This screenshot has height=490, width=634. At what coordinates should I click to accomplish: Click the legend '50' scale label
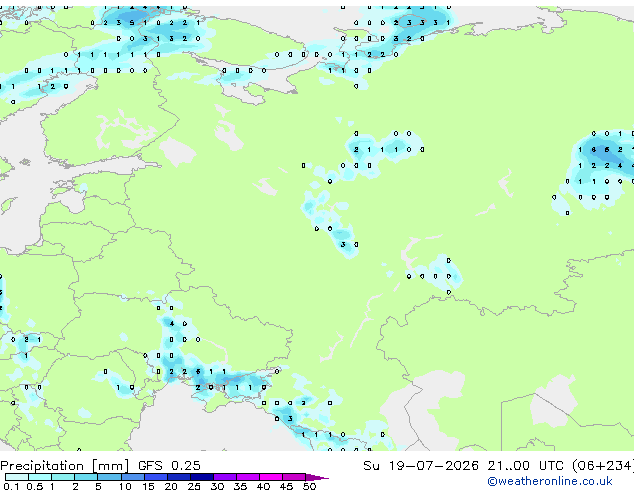(309, 486)
